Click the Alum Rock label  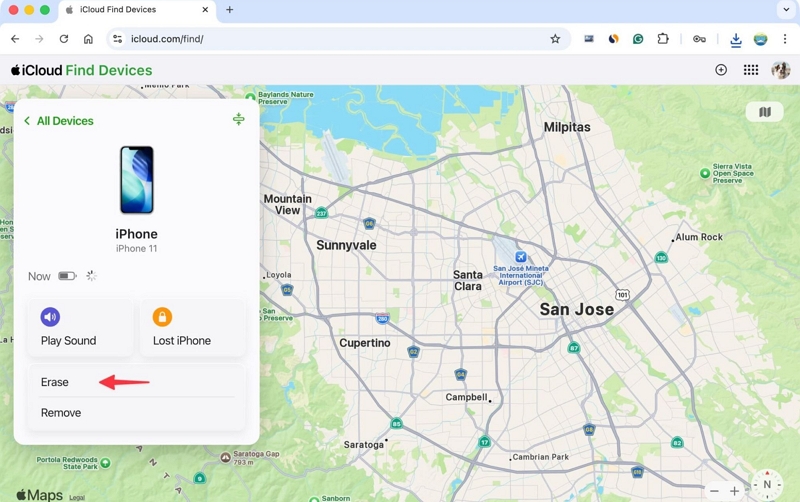[699, 237]
